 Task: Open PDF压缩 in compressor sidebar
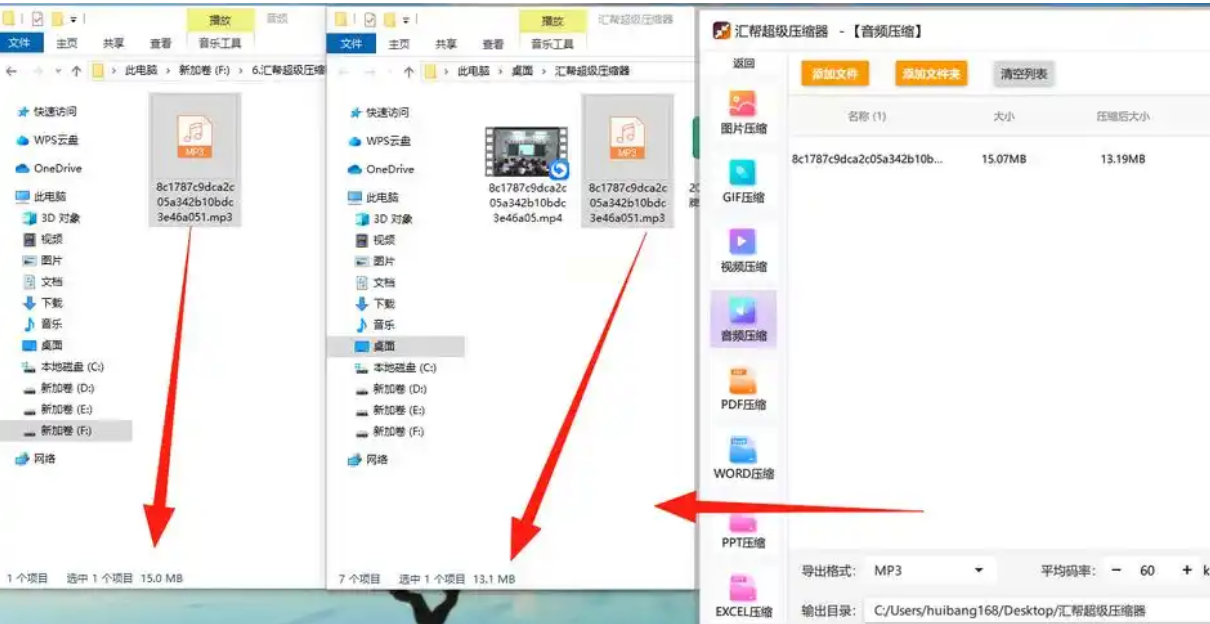(743, 388)
